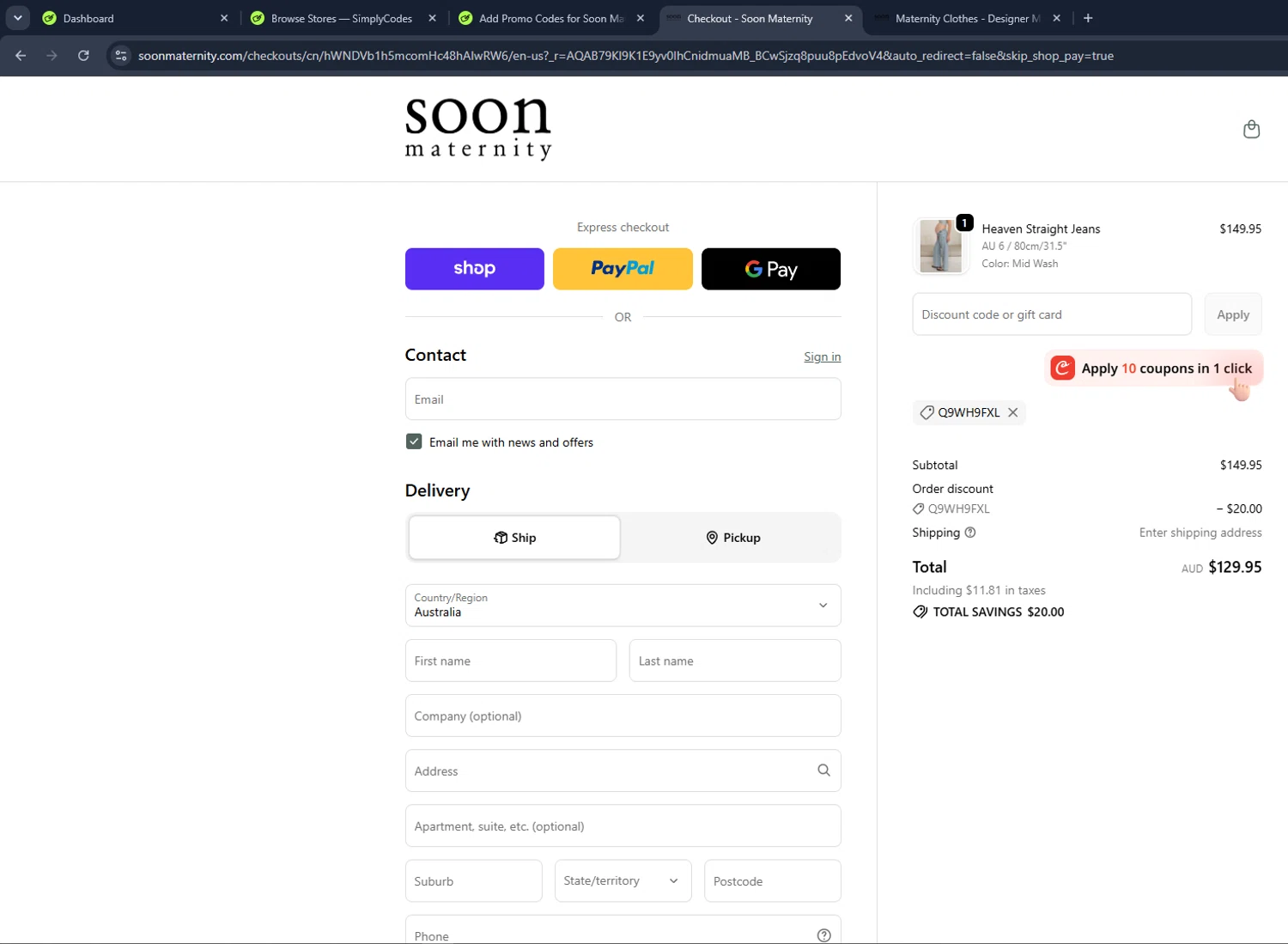
Task: Click the browser forward arrow
Action: [52, 56]
